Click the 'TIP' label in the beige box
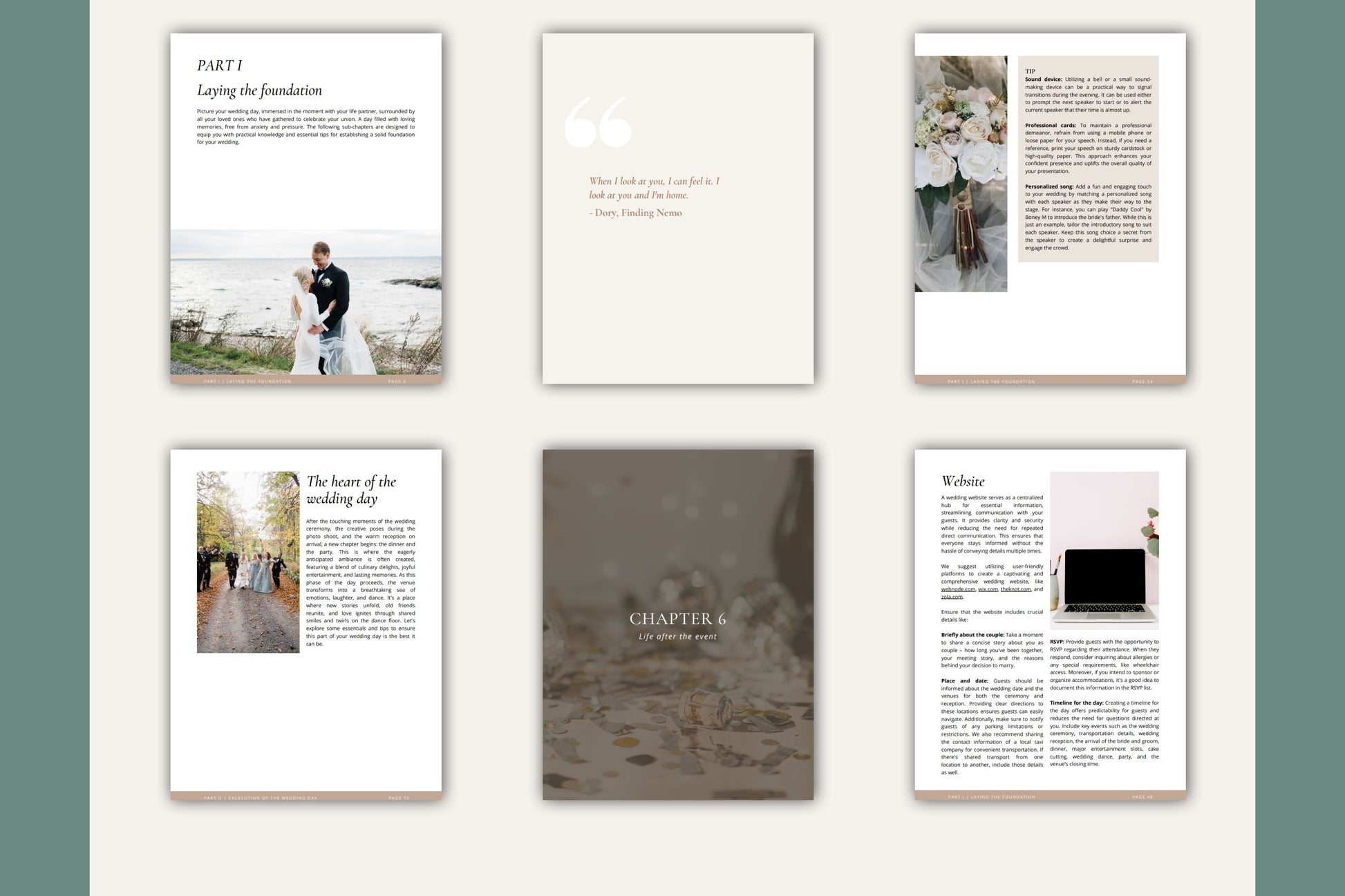The width and height of the screenshot is (1345, 896). tap(1030, 71)
